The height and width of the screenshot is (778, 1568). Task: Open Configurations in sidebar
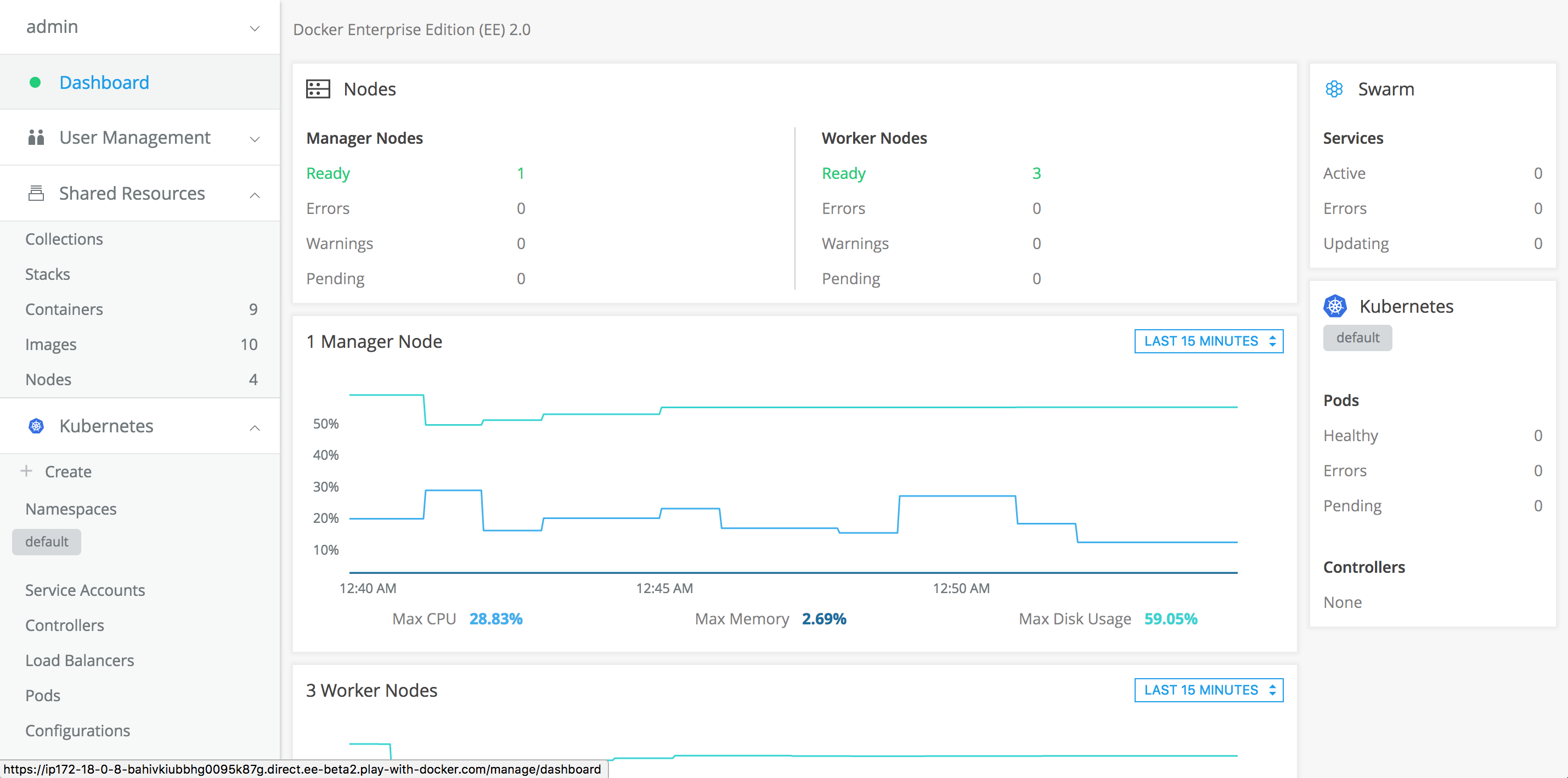click(x=78, y=730)
